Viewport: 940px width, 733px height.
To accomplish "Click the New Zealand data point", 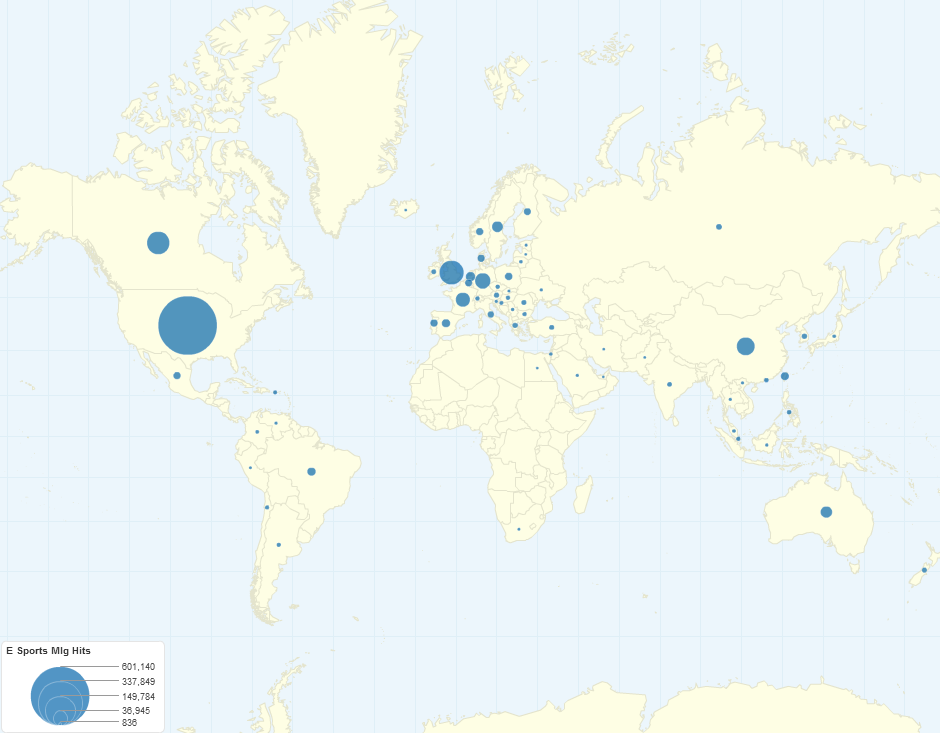I will point(924,570).
